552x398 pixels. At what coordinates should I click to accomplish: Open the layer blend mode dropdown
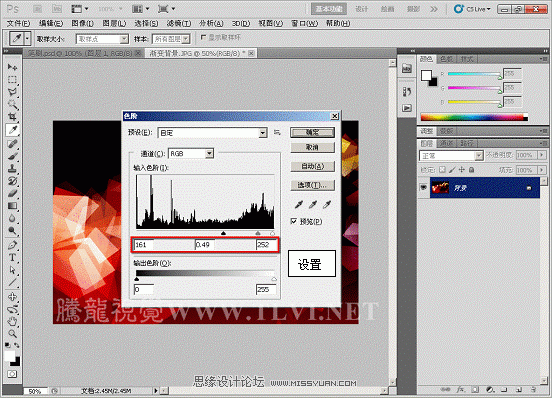(451, 156)
